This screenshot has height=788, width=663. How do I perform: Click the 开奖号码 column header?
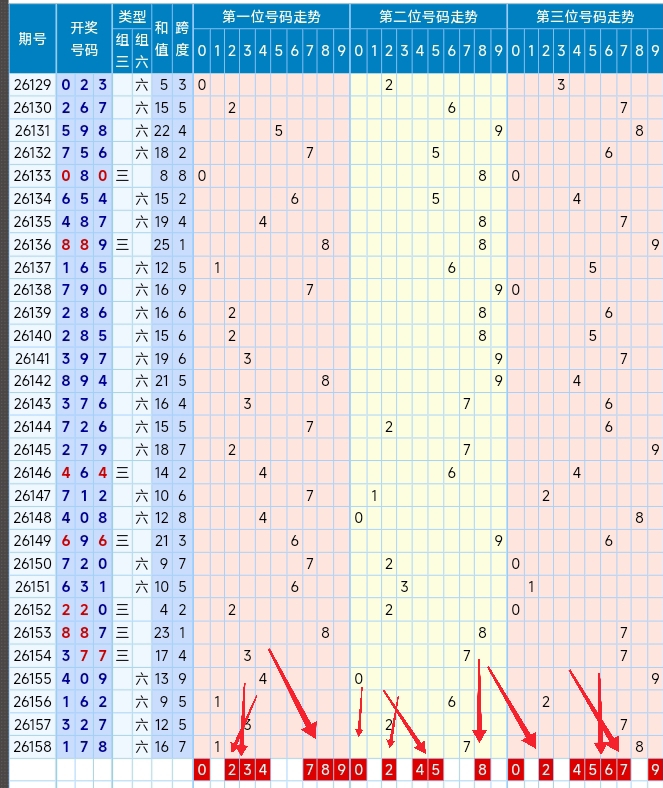84,39
